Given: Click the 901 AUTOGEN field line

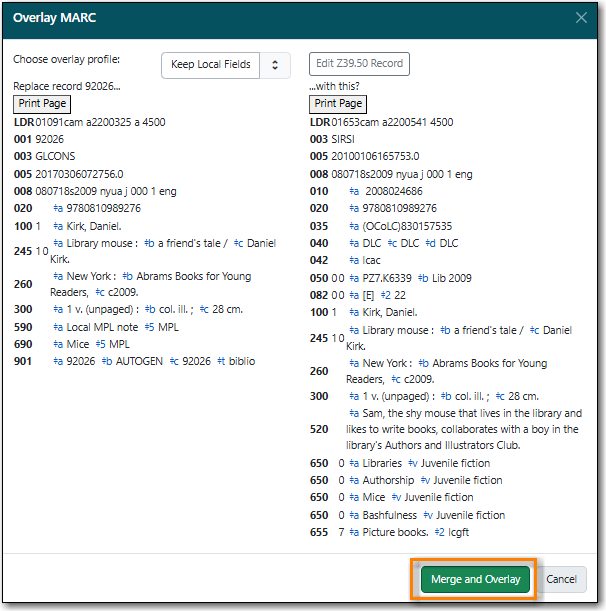Looking at the screenshot, I should click(134, 361).
